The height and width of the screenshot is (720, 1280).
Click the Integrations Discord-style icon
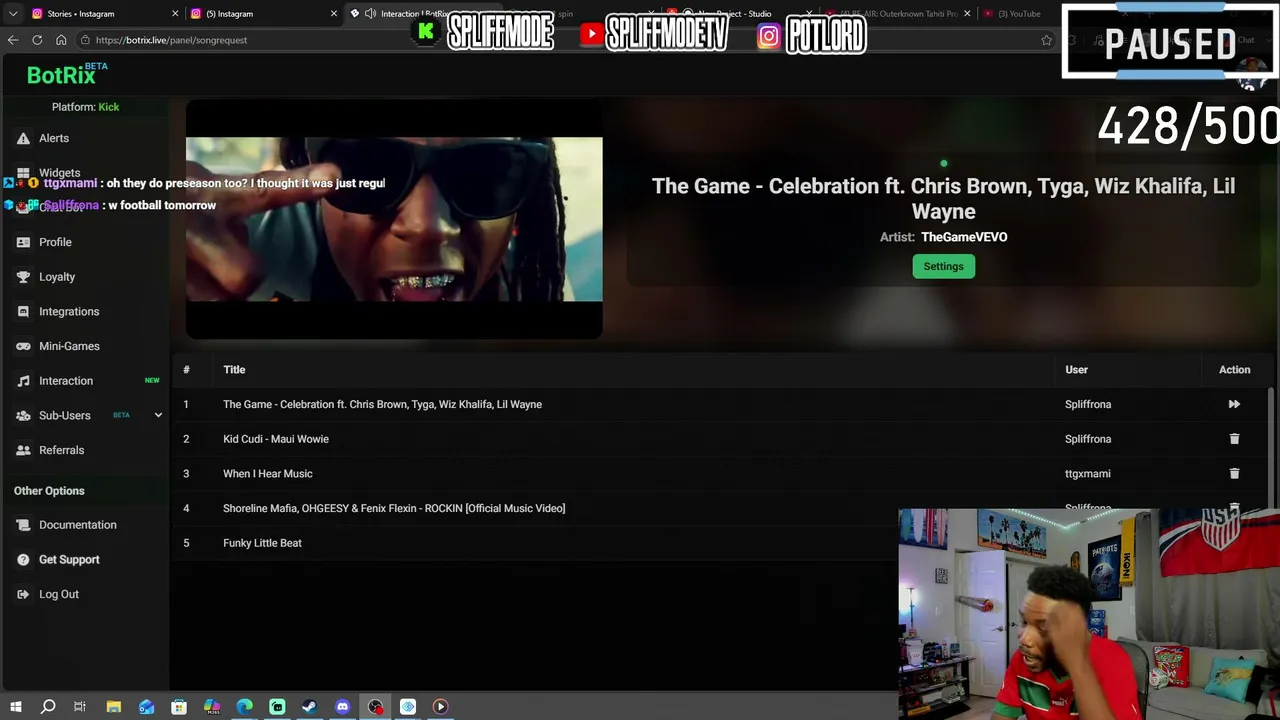pos(23,312)
